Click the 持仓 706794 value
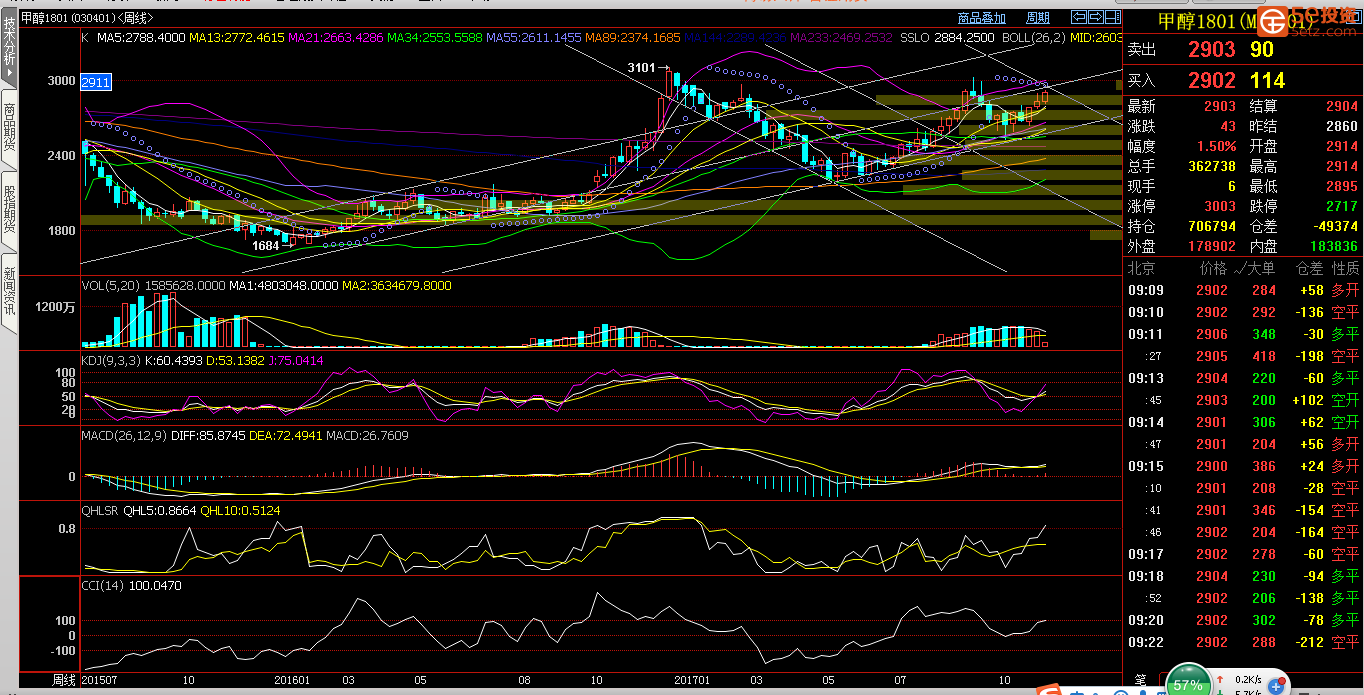Viewport: 1364px width, 695px height. click(x=1211, y=226)
